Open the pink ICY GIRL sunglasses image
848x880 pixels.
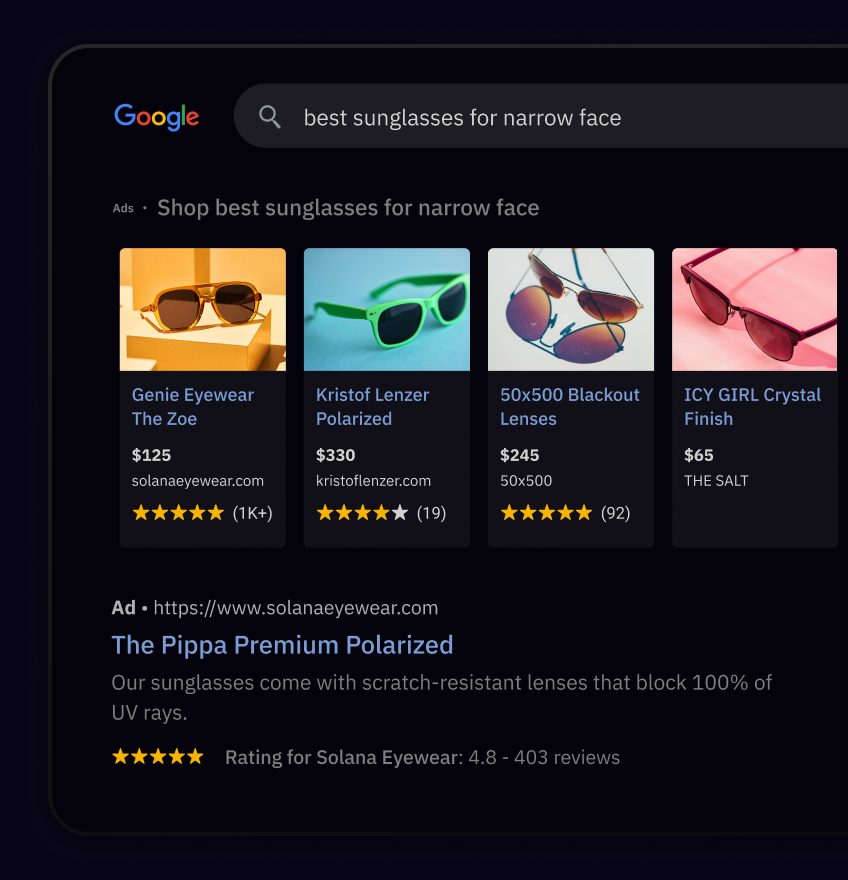[x=755, y=310]
